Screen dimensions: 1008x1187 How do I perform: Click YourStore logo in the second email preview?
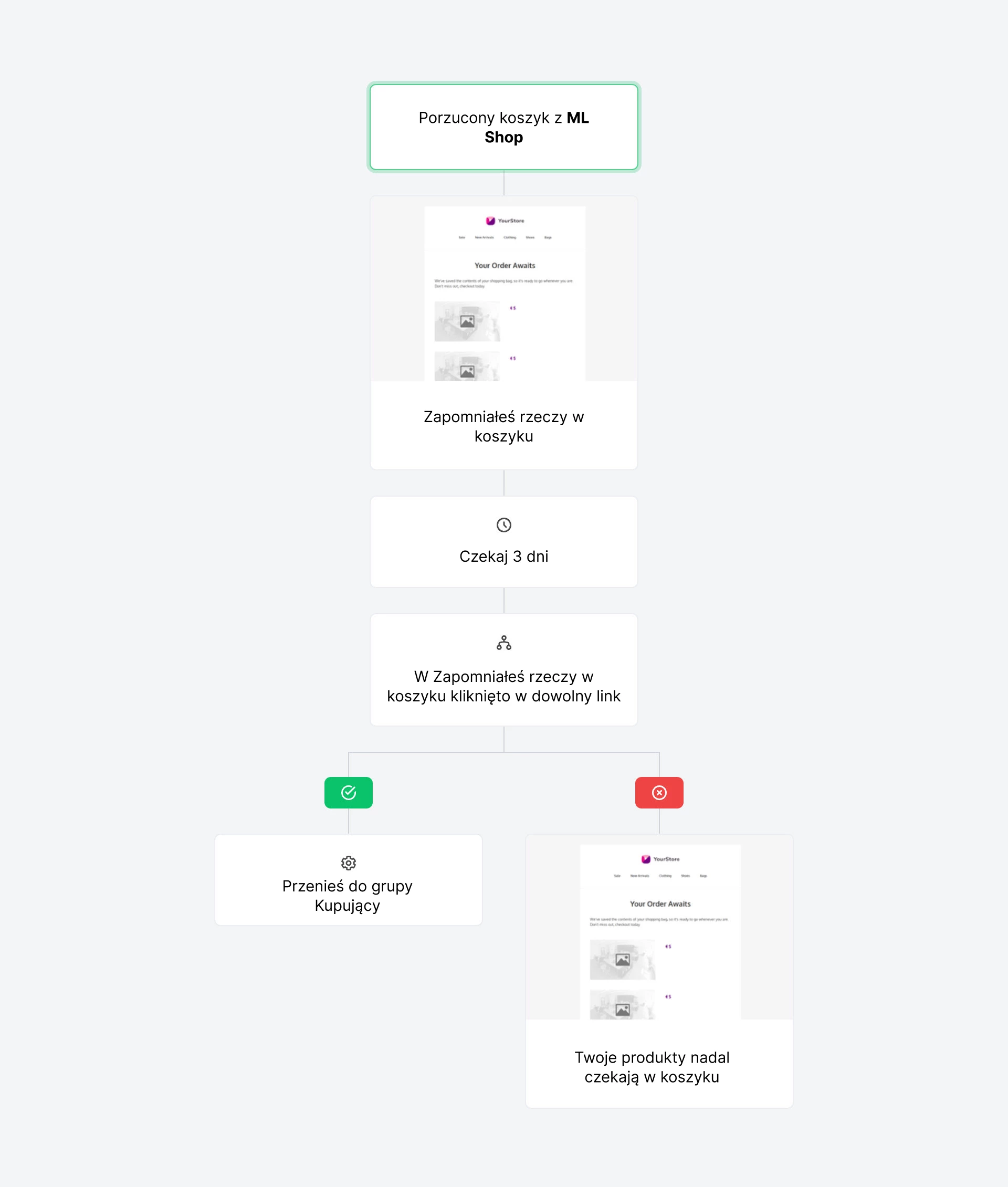point(660,859)
